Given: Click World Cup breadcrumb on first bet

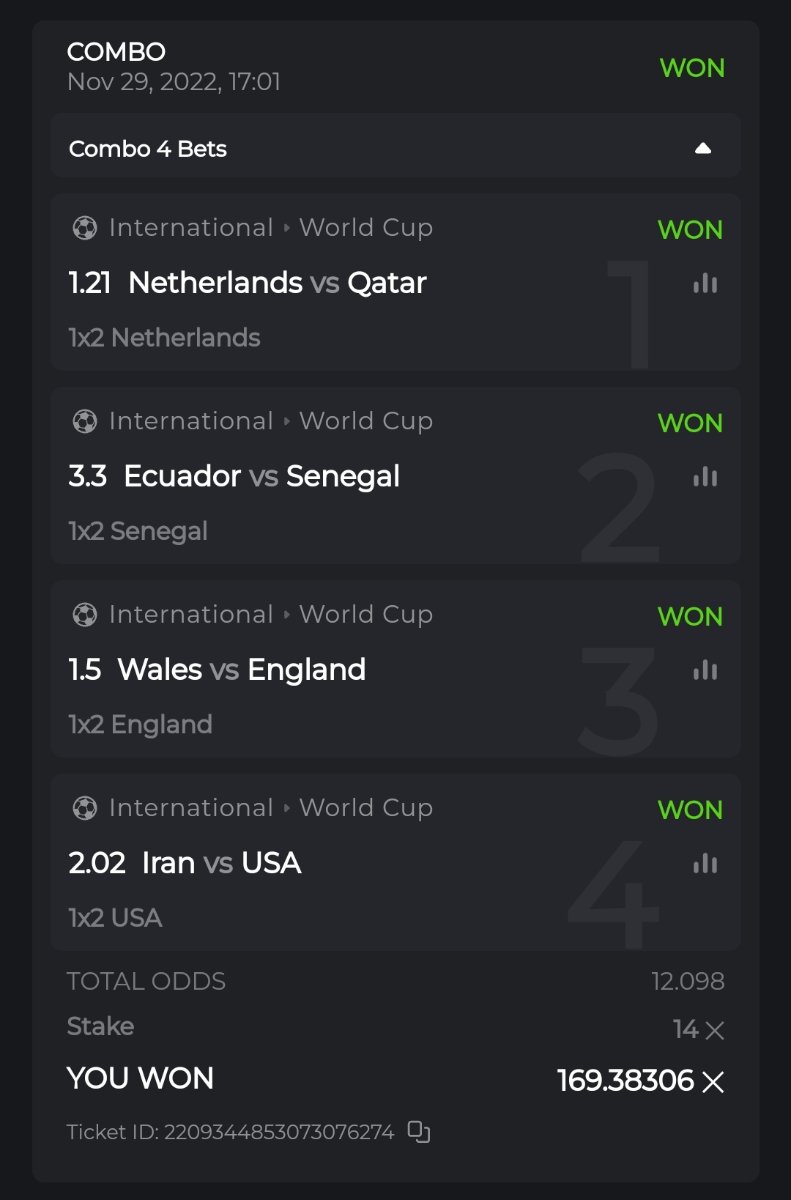Looking at the screenshot, I should coord(365,228).
